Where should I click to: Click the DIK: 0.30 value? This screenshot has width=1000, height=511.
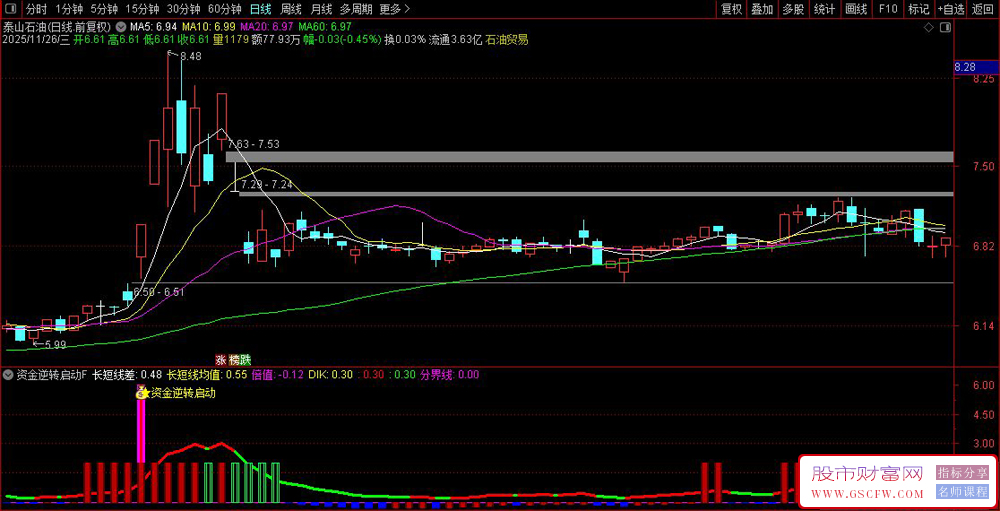pos(330,374)
